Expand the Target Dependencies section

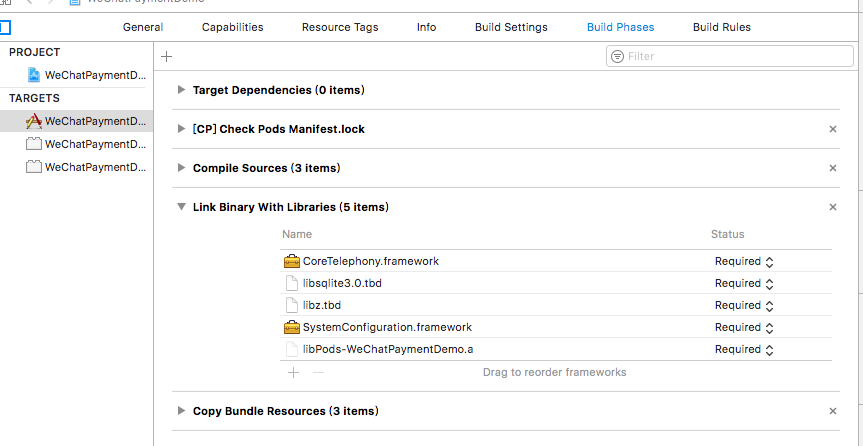[x=181, y=90]
